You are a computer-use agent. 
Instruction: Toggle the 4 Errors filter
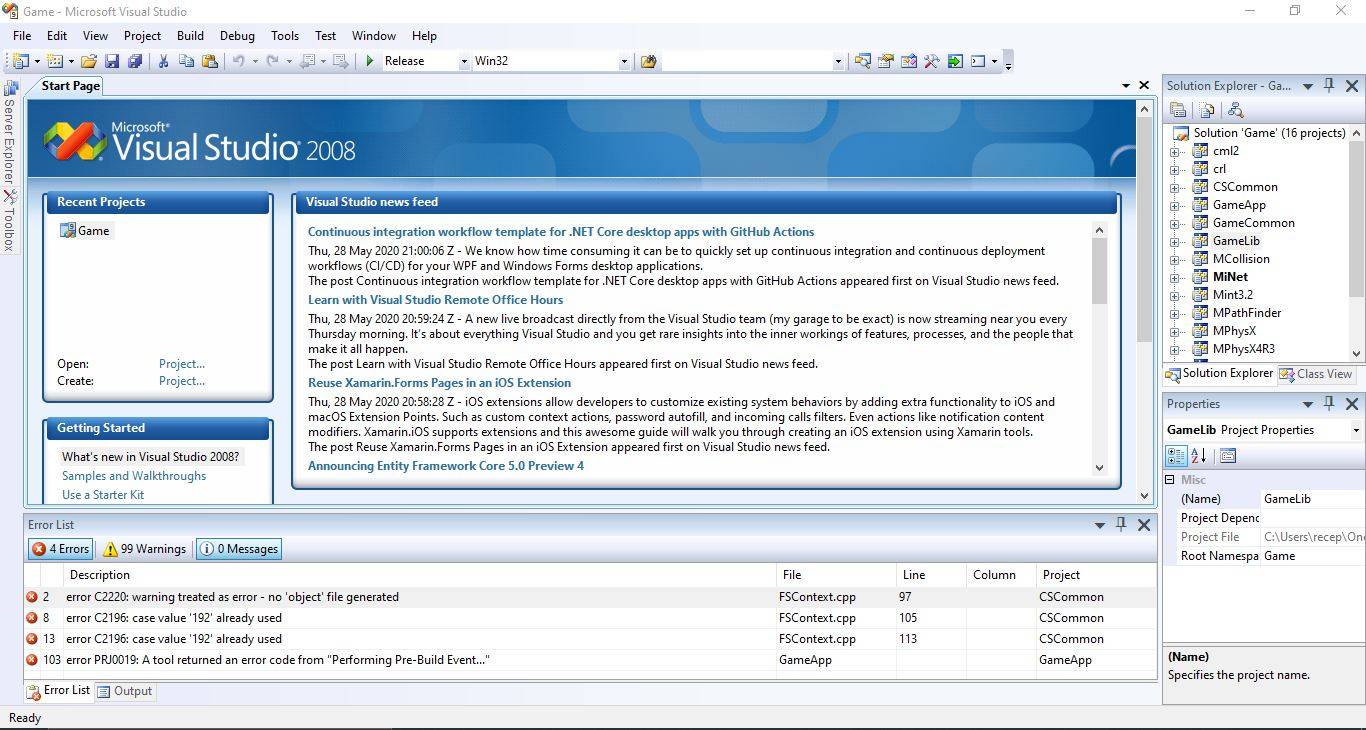[61, 549]
